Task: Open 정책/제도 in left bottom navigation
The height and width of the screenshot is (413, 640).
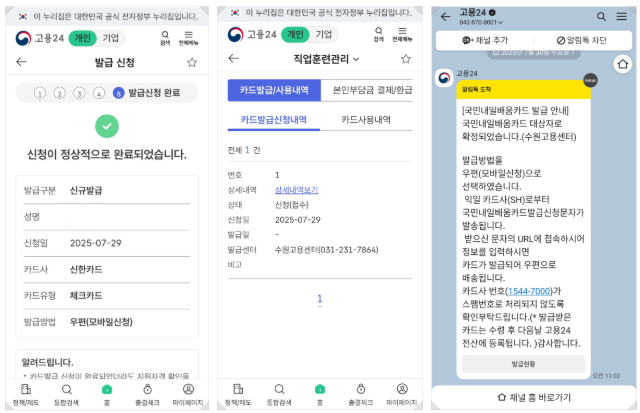Action: coord(26,394)
